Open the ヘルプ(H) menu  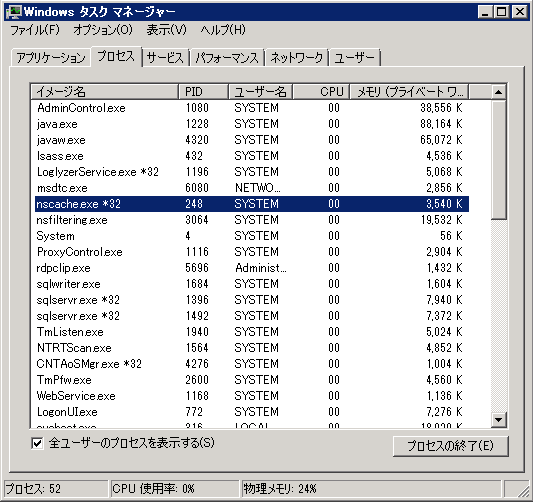223,30
